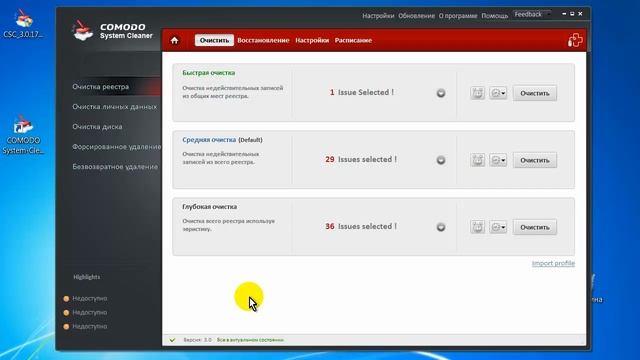This screenshot has width=640, height=360.
Task: Open the Настройки tab in the red bar
Action: [312, 40]
